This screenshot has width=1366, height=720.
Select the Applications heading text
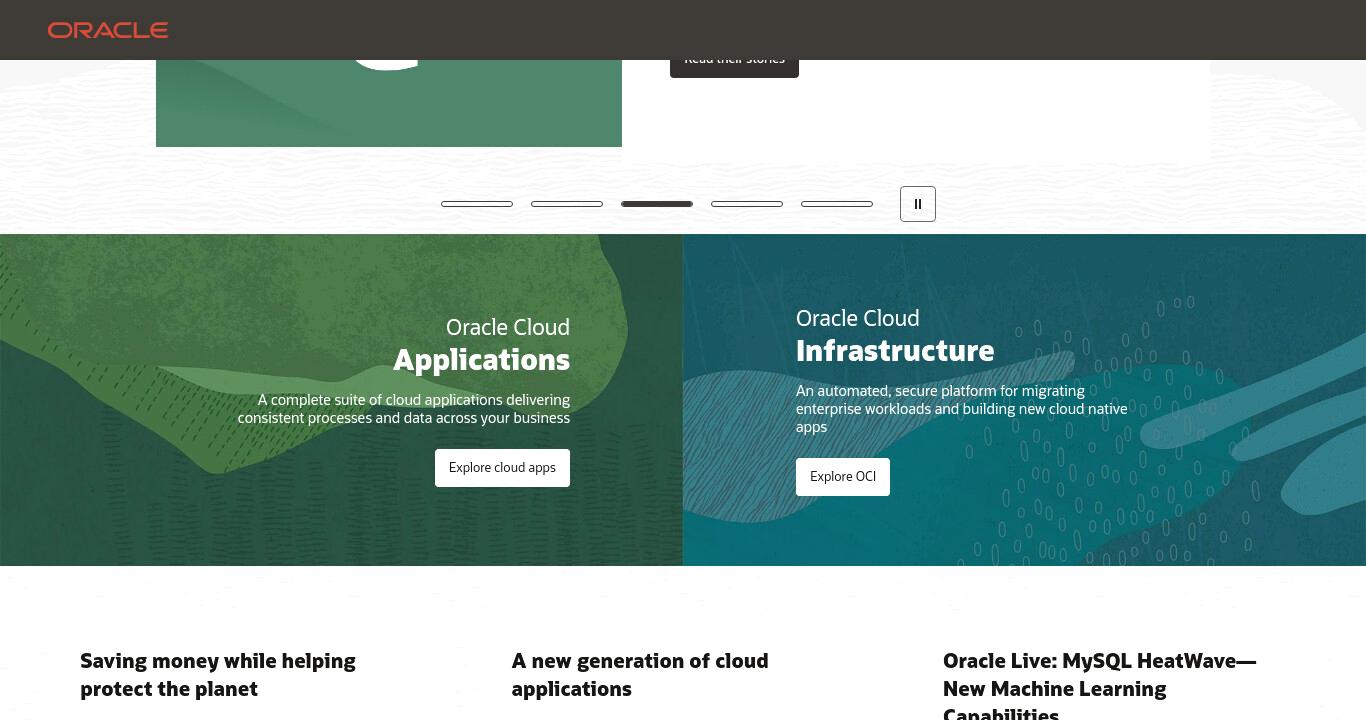coord(482,360)
